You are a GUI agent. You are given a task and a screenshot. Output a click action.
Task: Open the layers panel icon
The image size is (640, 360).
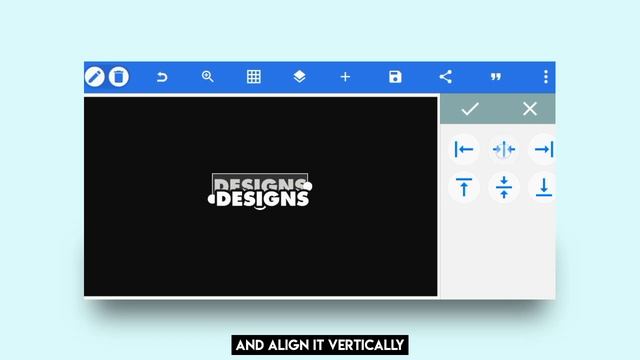(x=300, y=77)
